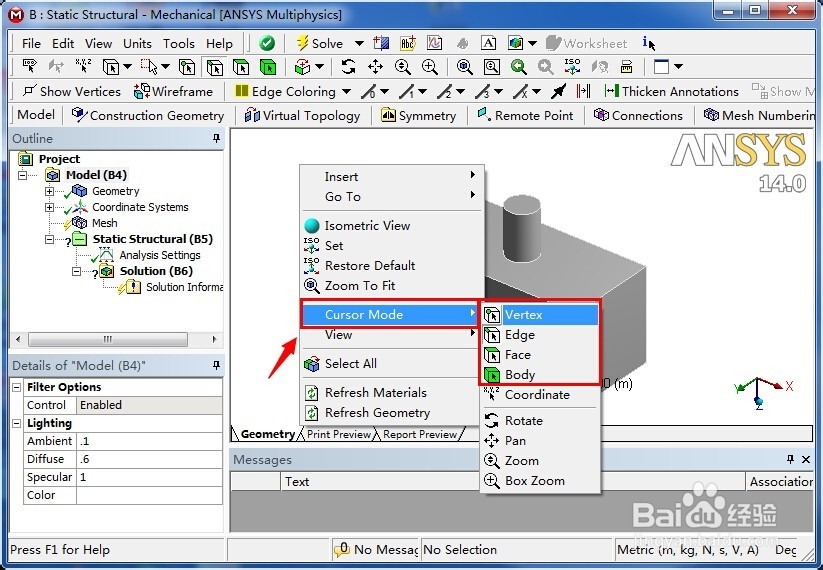Open the Solve dropdown arrow
Viewport: 823px width, 570px height.
coord(359,44)
